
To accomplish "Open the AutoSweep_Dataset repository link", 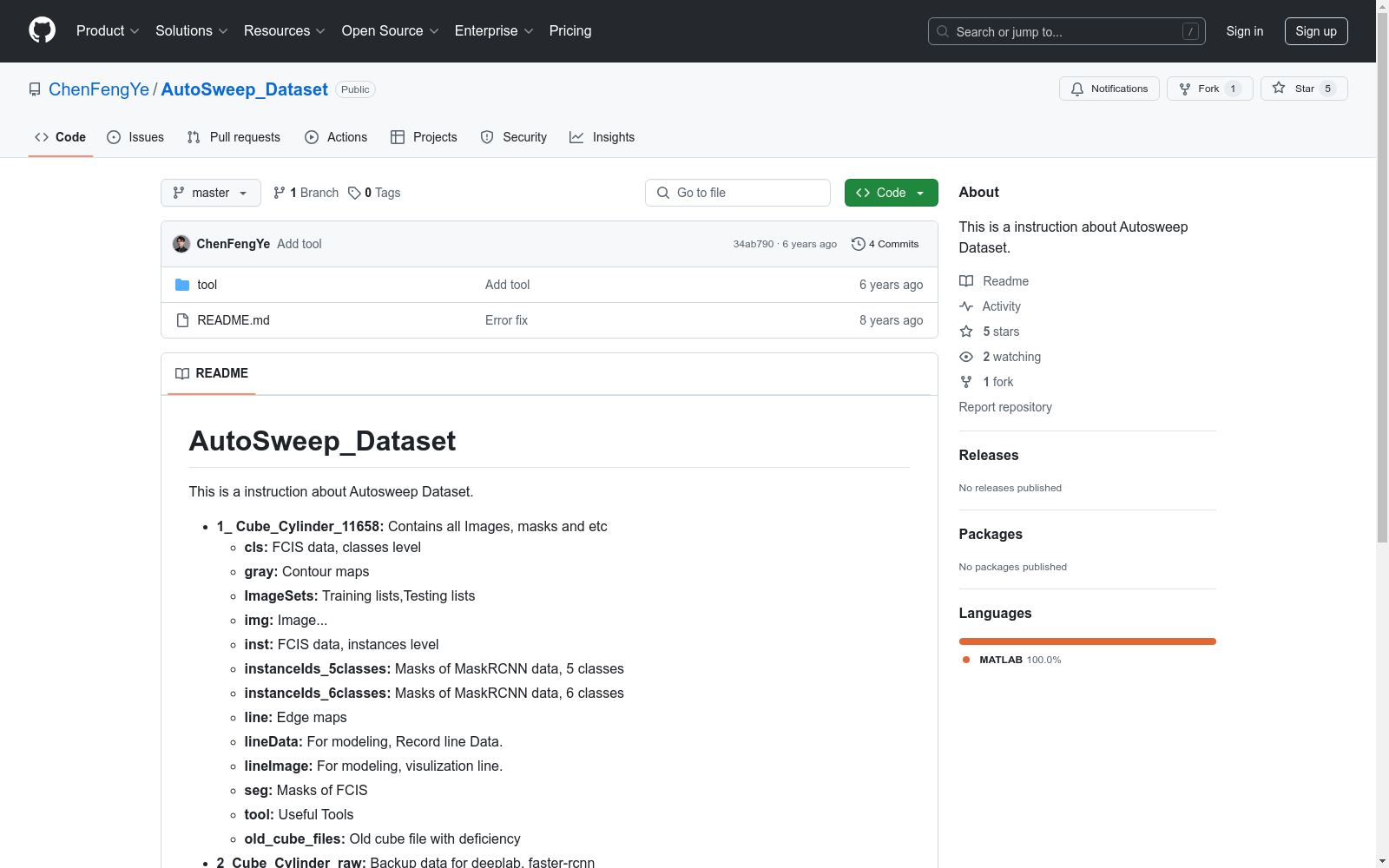I will pyautogui.click(x=245, y=89).
